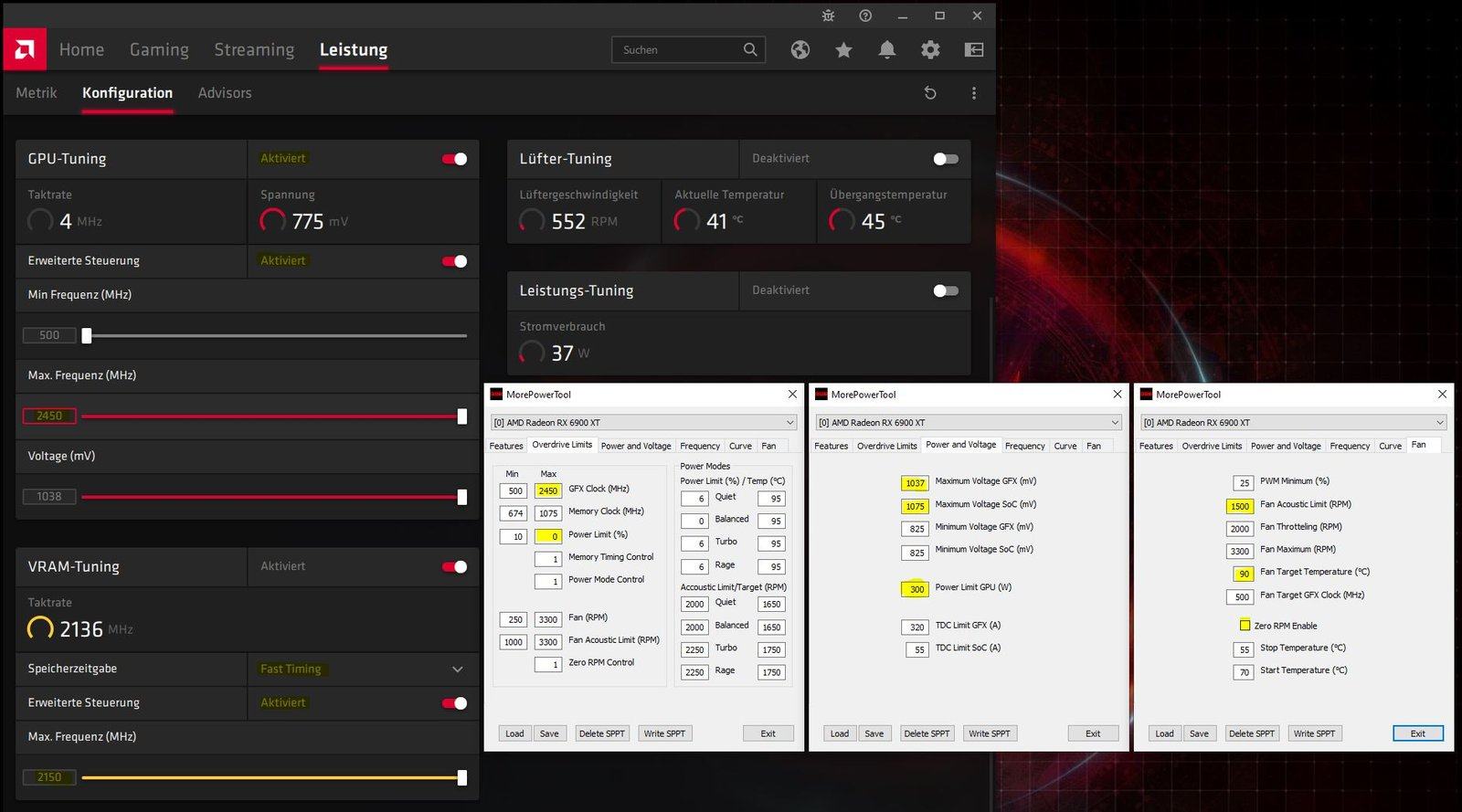Screen dimensions: 1462x812
Task: Open the three-dot more options menu
Action: [974, 93]
